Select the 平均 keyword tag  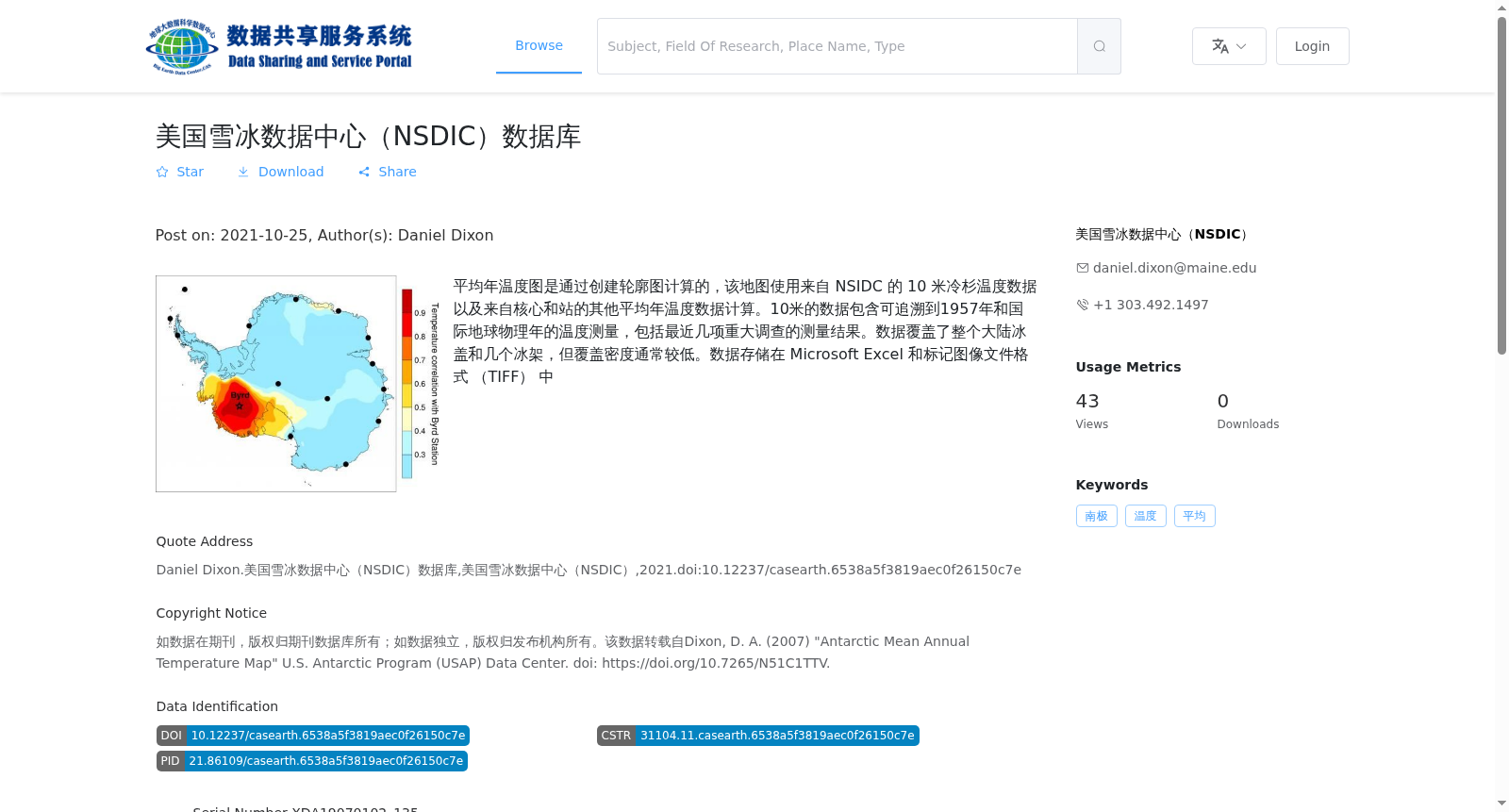point(1194,516)
